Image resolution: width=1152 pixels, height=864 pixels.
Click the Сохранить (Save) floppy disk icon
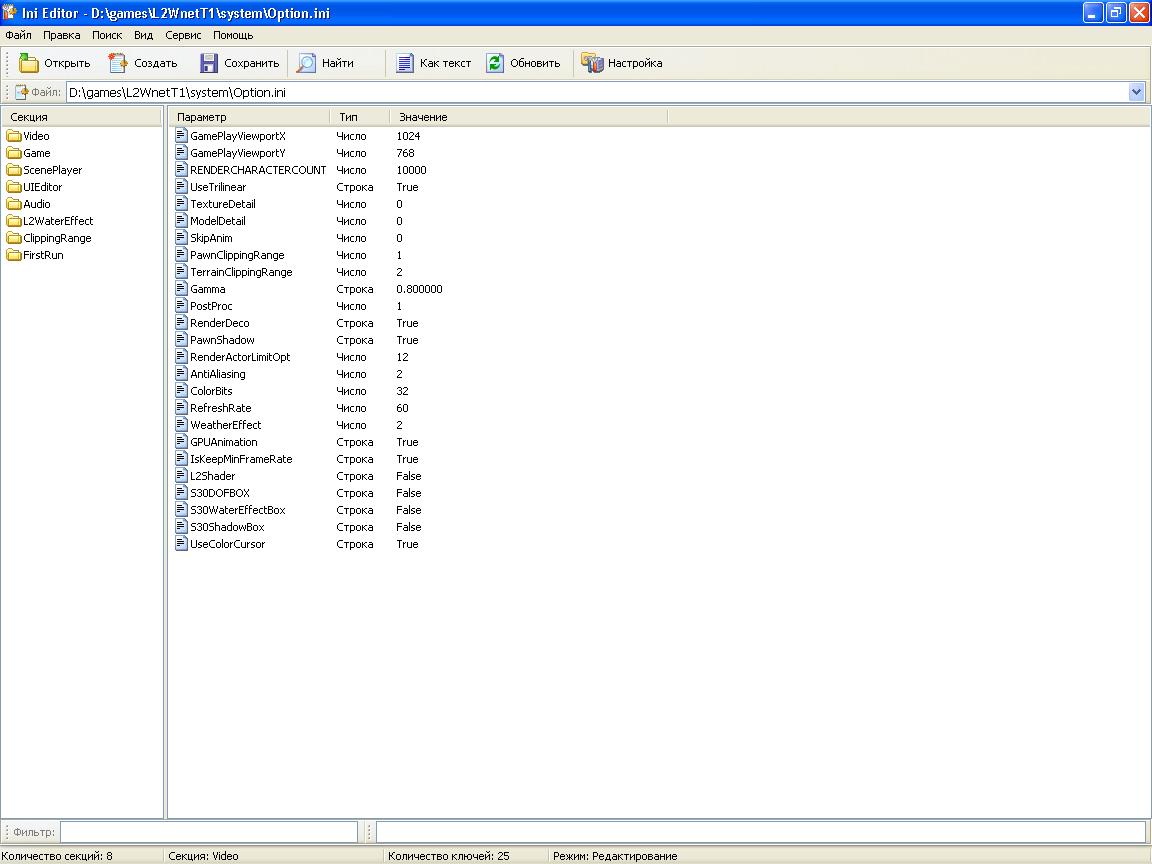tap(208, 63)
